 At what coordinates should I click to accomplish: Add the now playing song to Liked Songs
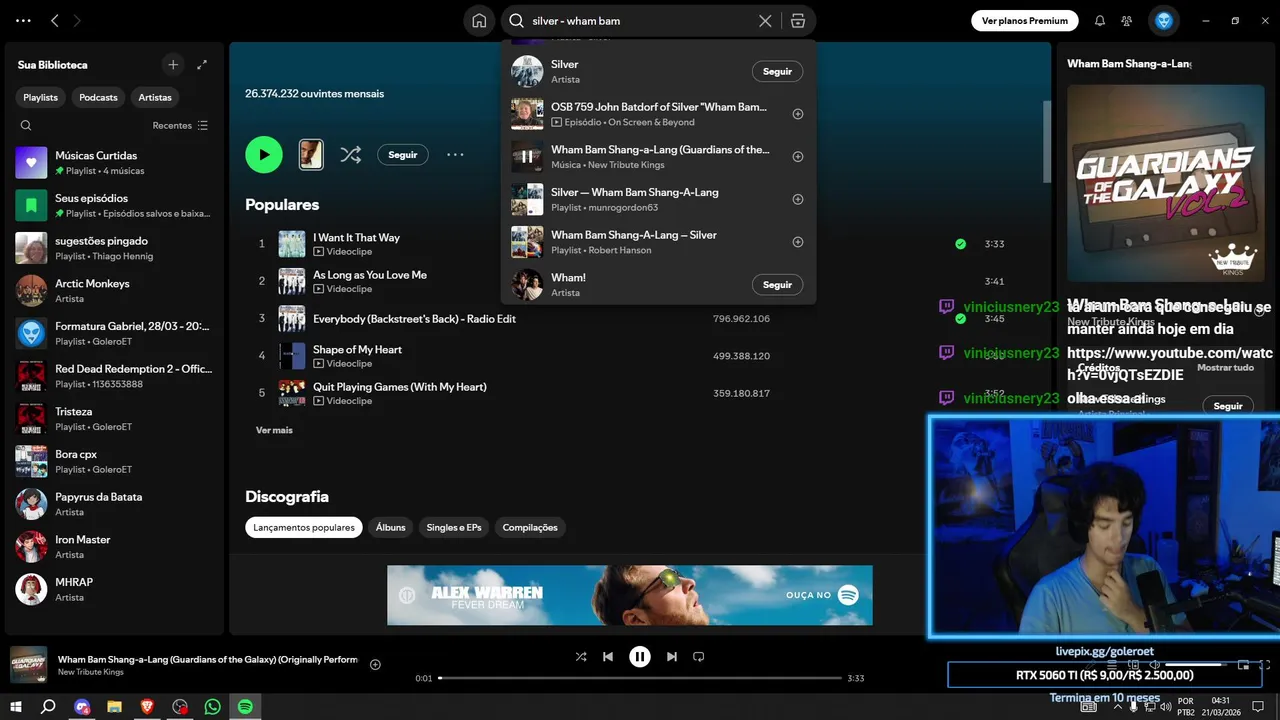(x=375, y=665)
